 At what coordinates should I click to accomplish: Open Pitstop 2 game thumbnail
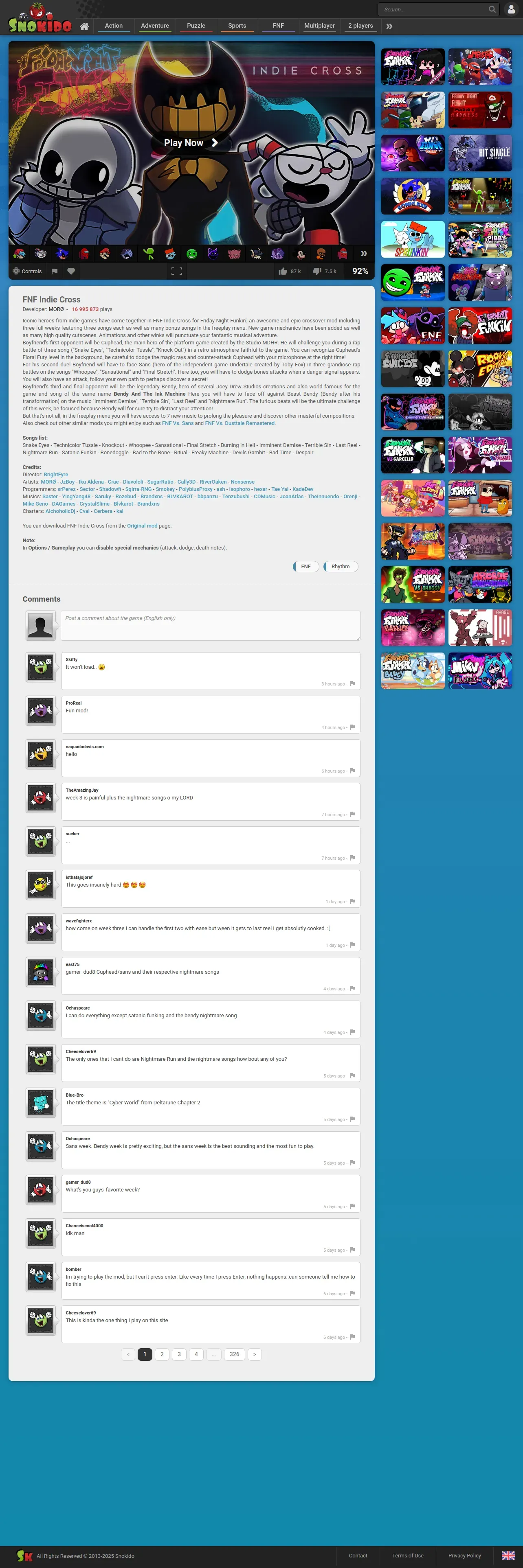click(x=413, y=67)
